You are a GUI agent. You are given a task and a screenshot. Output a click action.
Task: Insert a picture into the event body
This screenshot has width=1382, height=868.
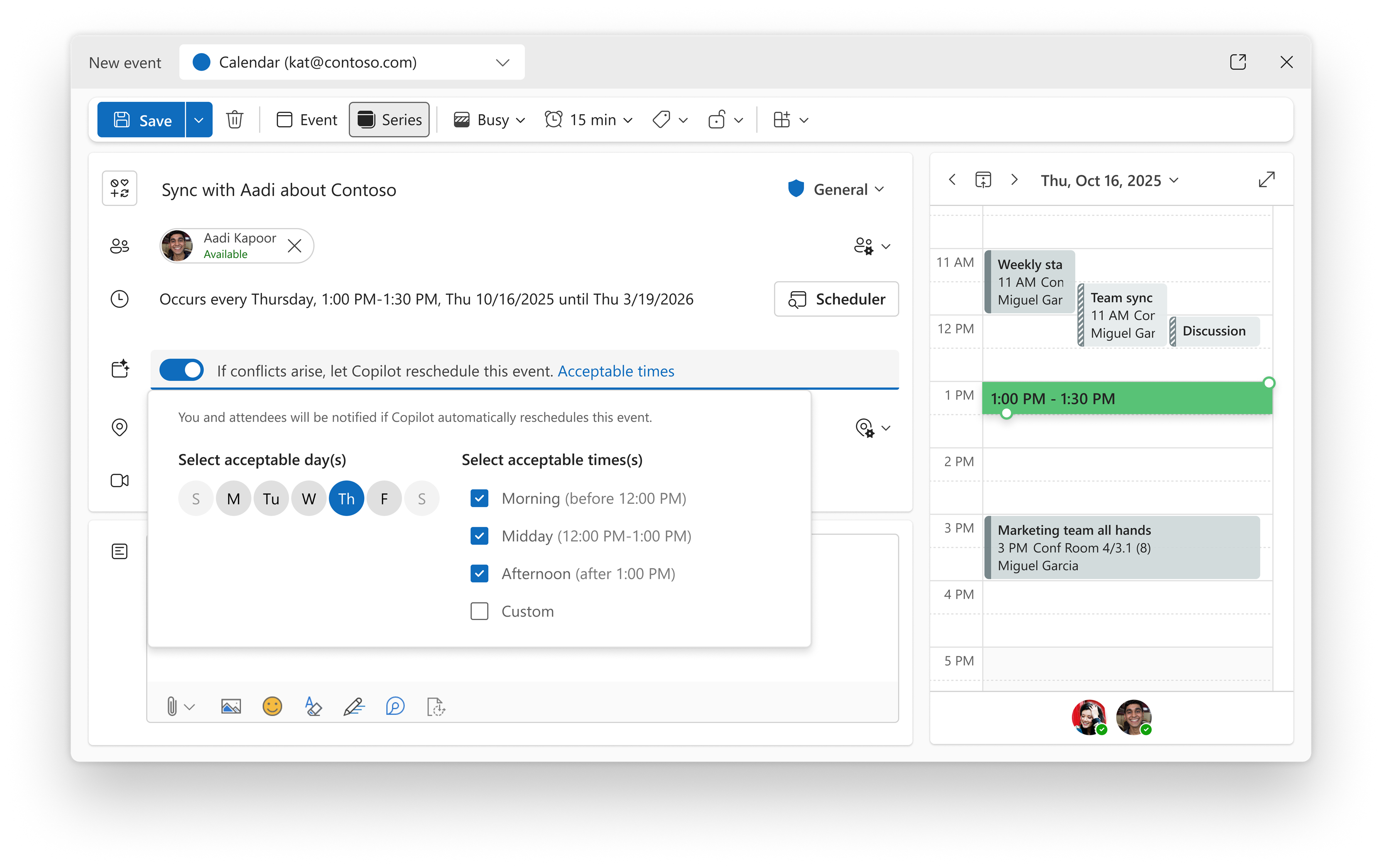231,706
